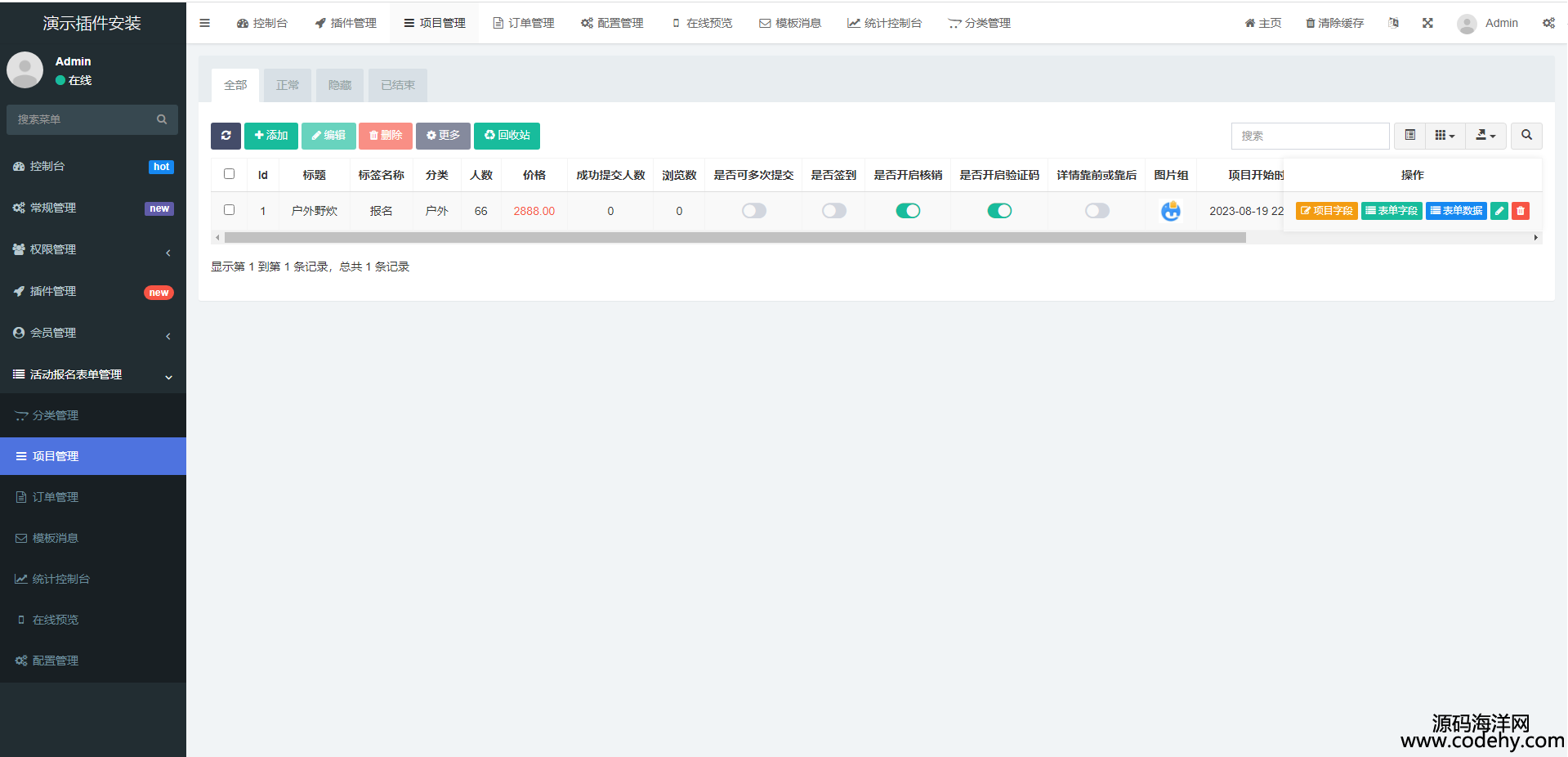Click the language translate icon in header
Viewport: 1568px width, 757px height.
point(1393,23)
